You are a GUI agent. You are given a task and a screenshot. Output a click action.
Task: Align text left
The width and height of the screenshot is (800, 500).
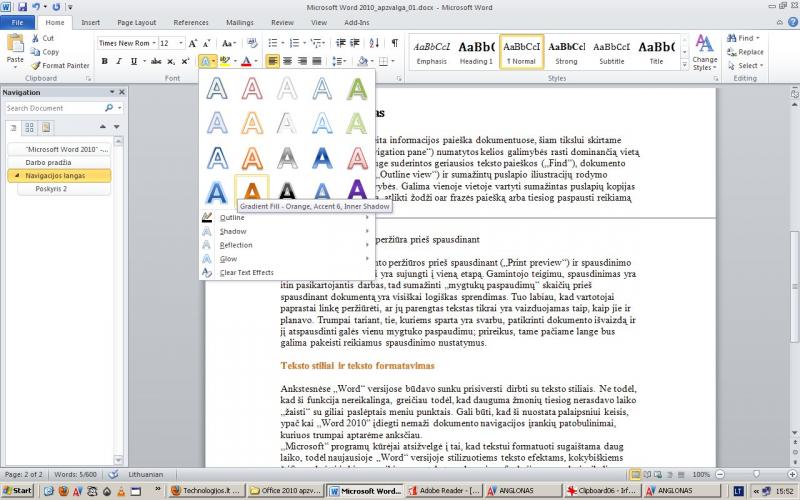pos(273,61)
